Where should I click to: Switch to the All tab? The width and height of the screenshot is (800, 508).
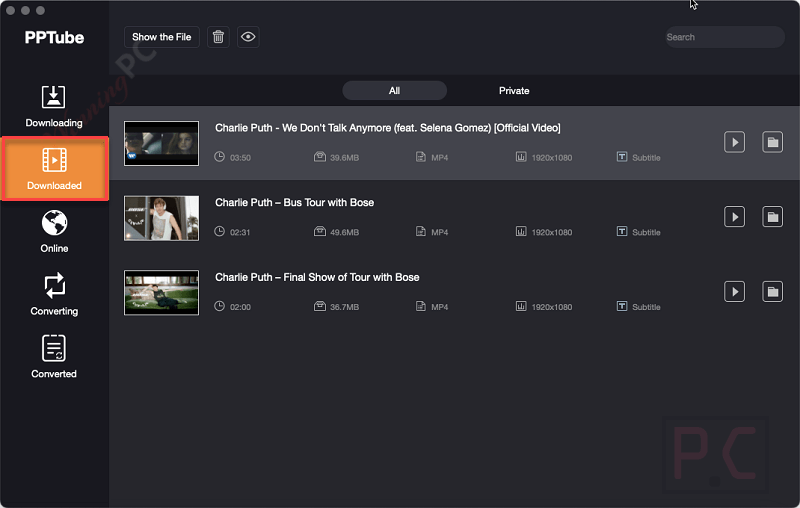[394, 91]
